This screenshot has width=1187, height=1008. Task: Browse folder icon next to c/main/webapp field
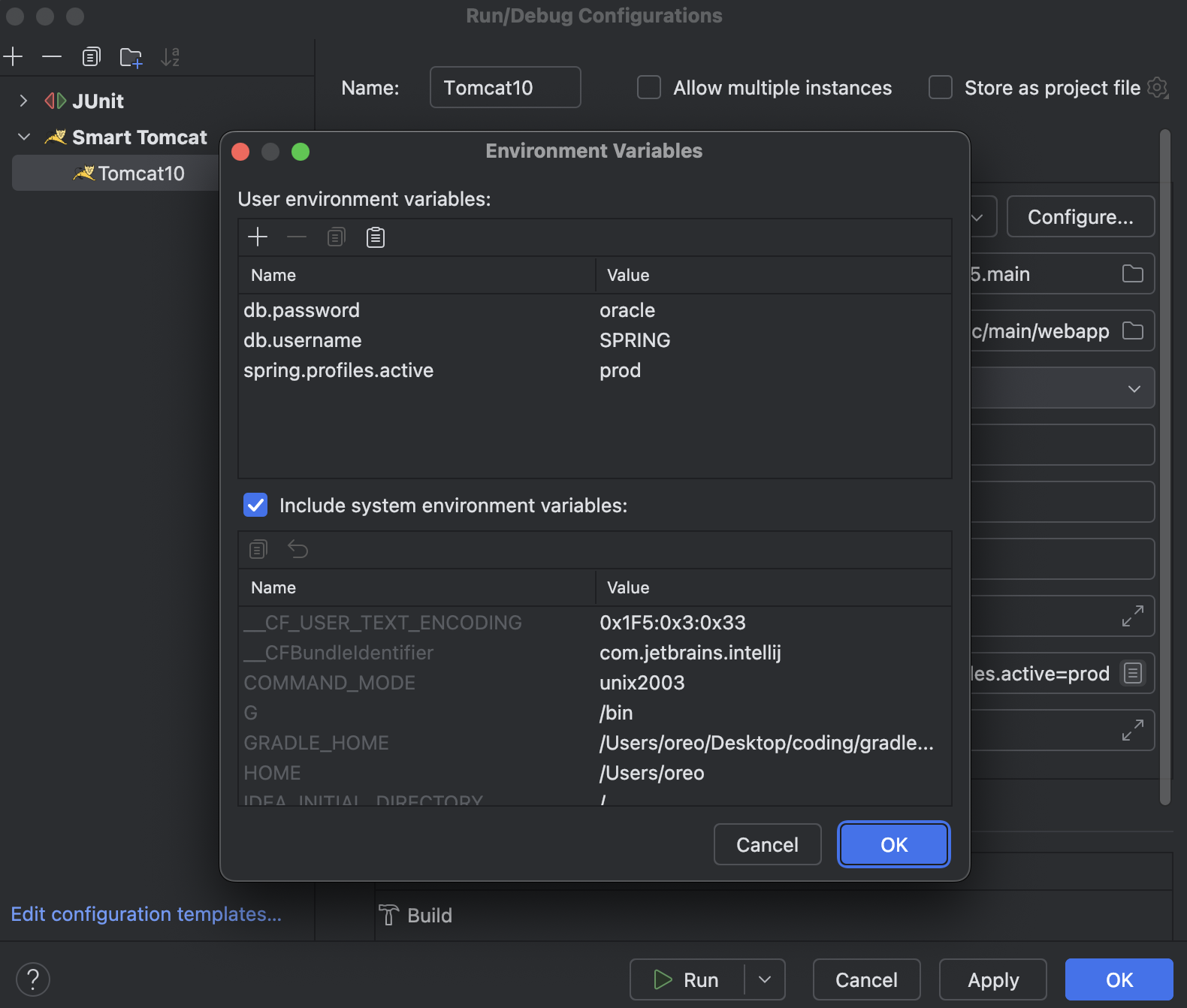pos(1133,330)
